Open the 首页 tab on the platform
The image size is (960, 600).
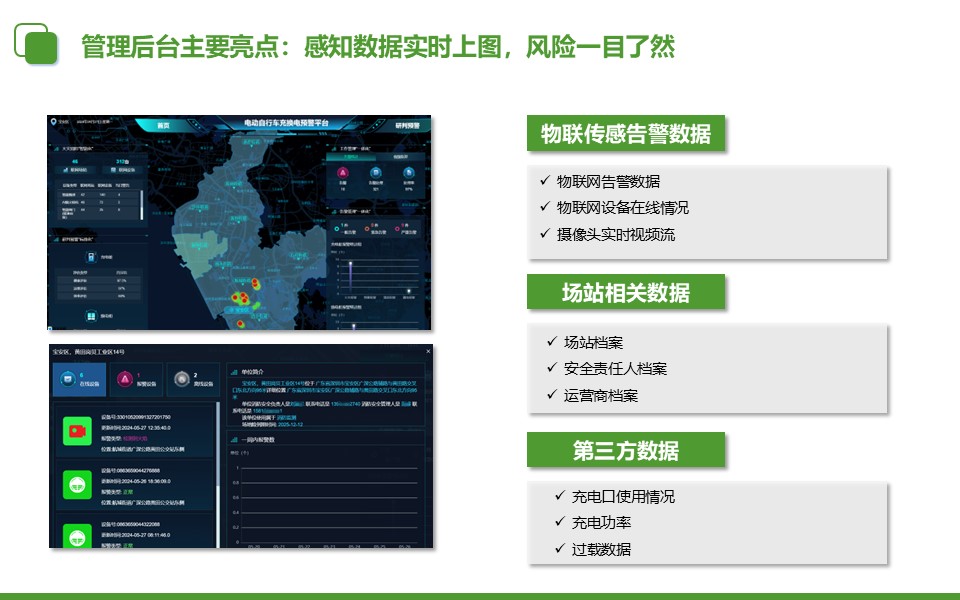(163, 125)
